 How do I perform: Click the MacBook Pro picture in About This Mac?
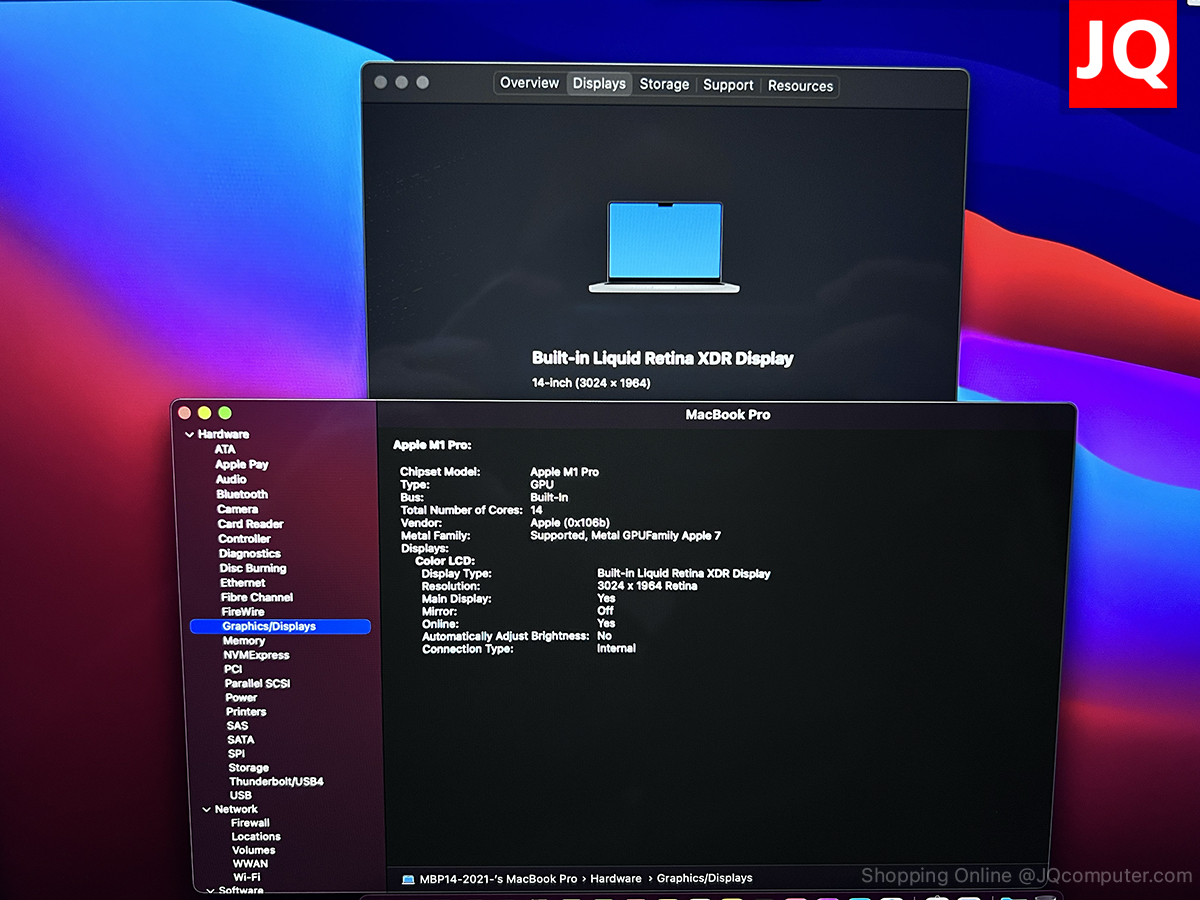(664, 247)
